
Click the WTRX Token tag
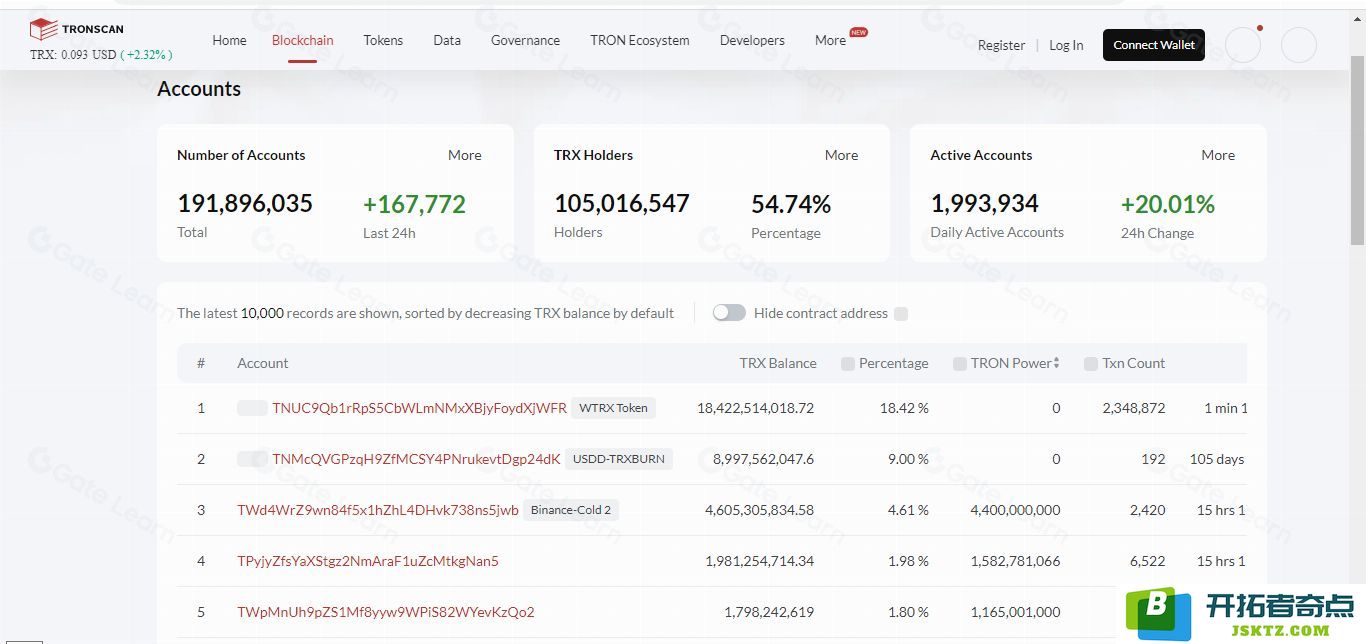[614, 408]
